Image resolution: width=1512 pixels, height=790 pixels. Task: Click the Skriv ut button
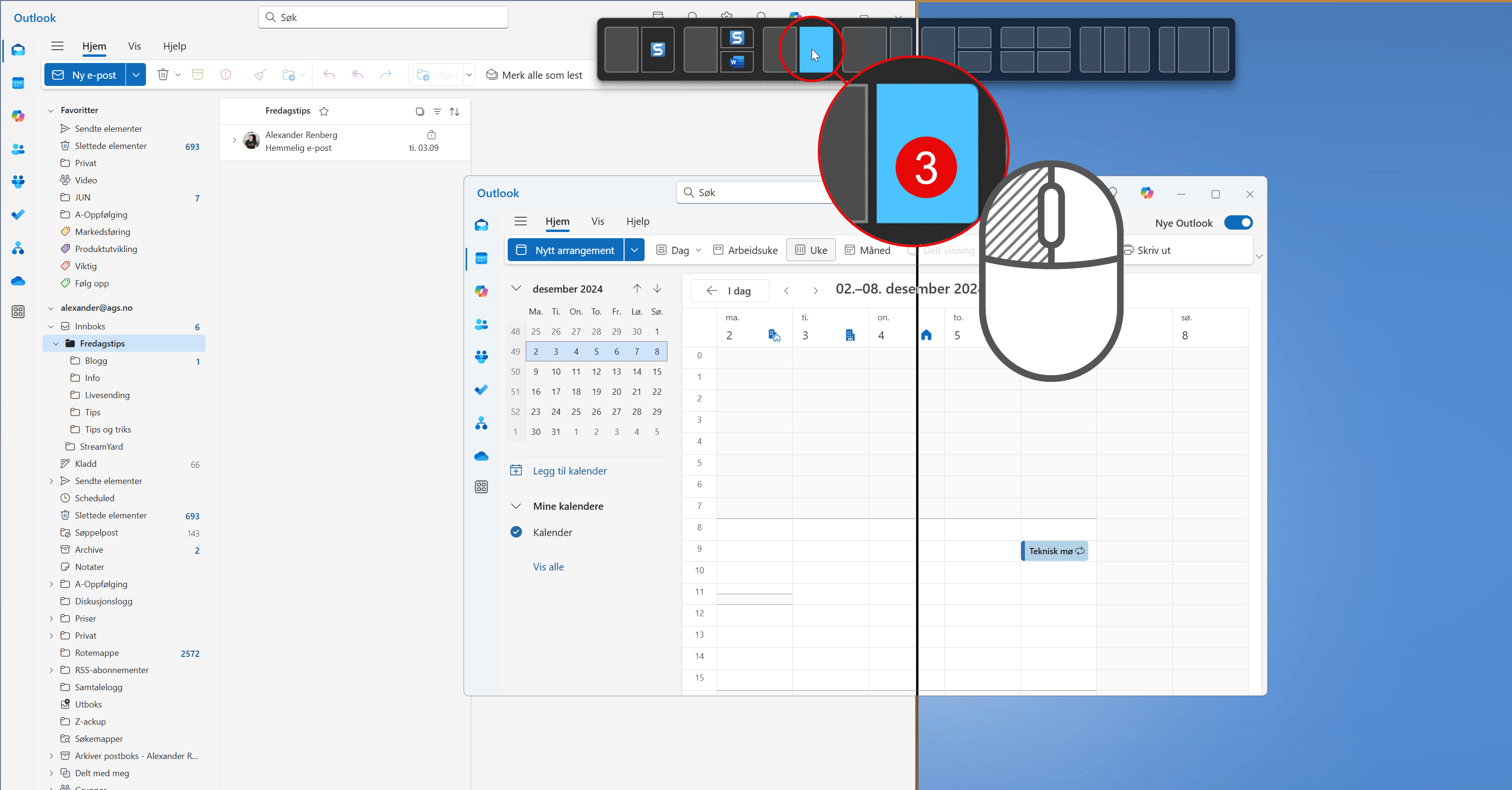click(x=1147, y=250)
